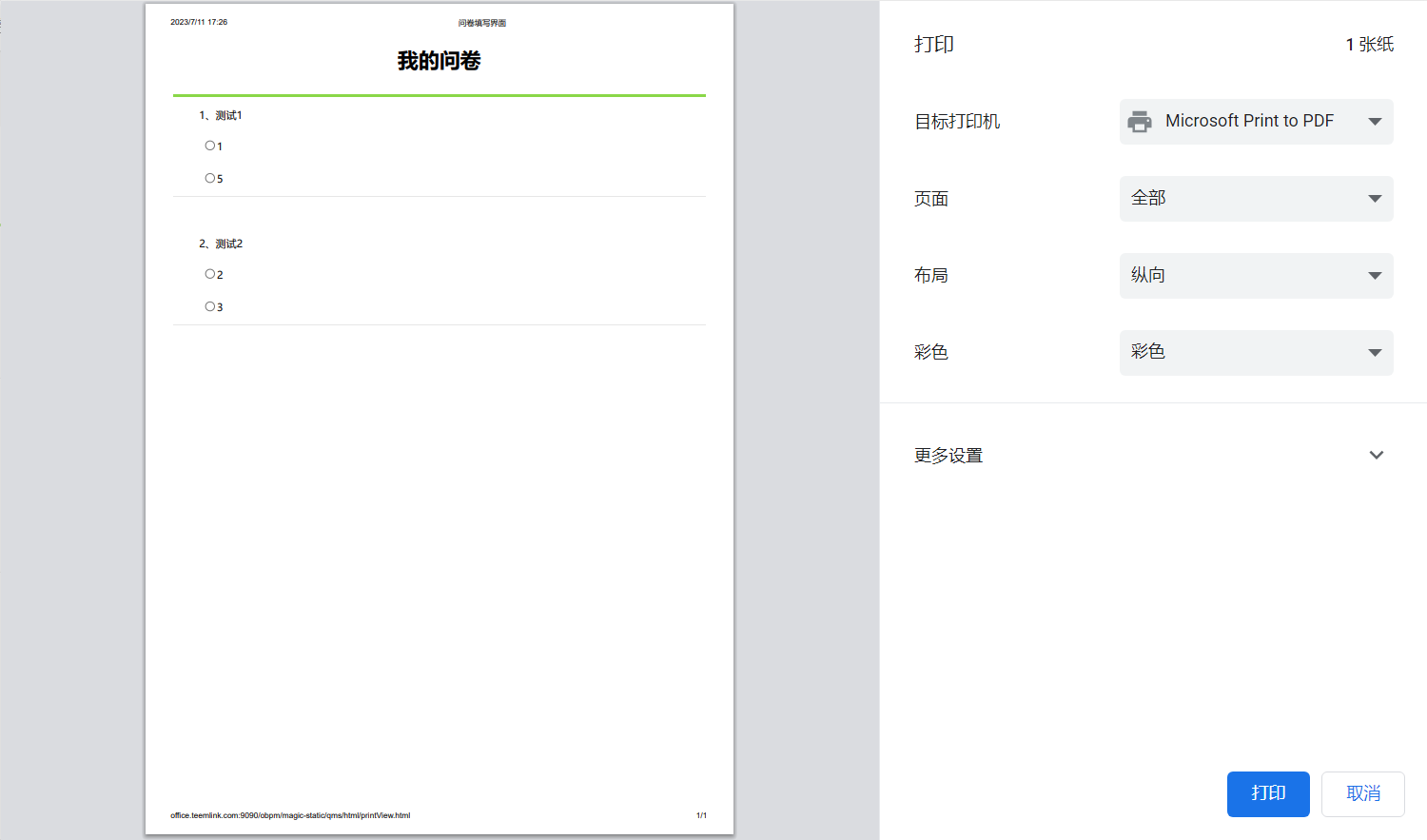The height and width of the screenshot is (840, 1427).
Task: Expand 更多设置 using the chevron
Action: (1376, 456)
